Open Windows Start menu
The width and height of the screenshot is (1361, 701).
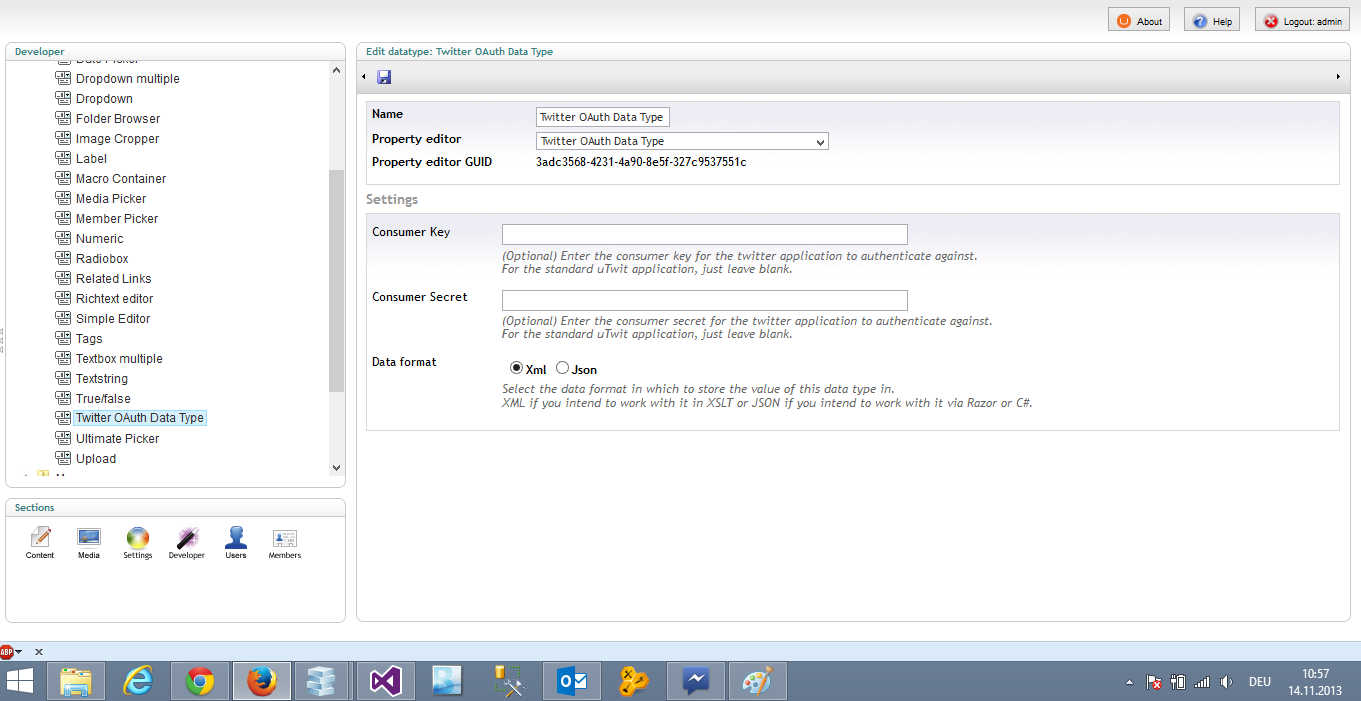pyautogui.click(x=19, y=682)
